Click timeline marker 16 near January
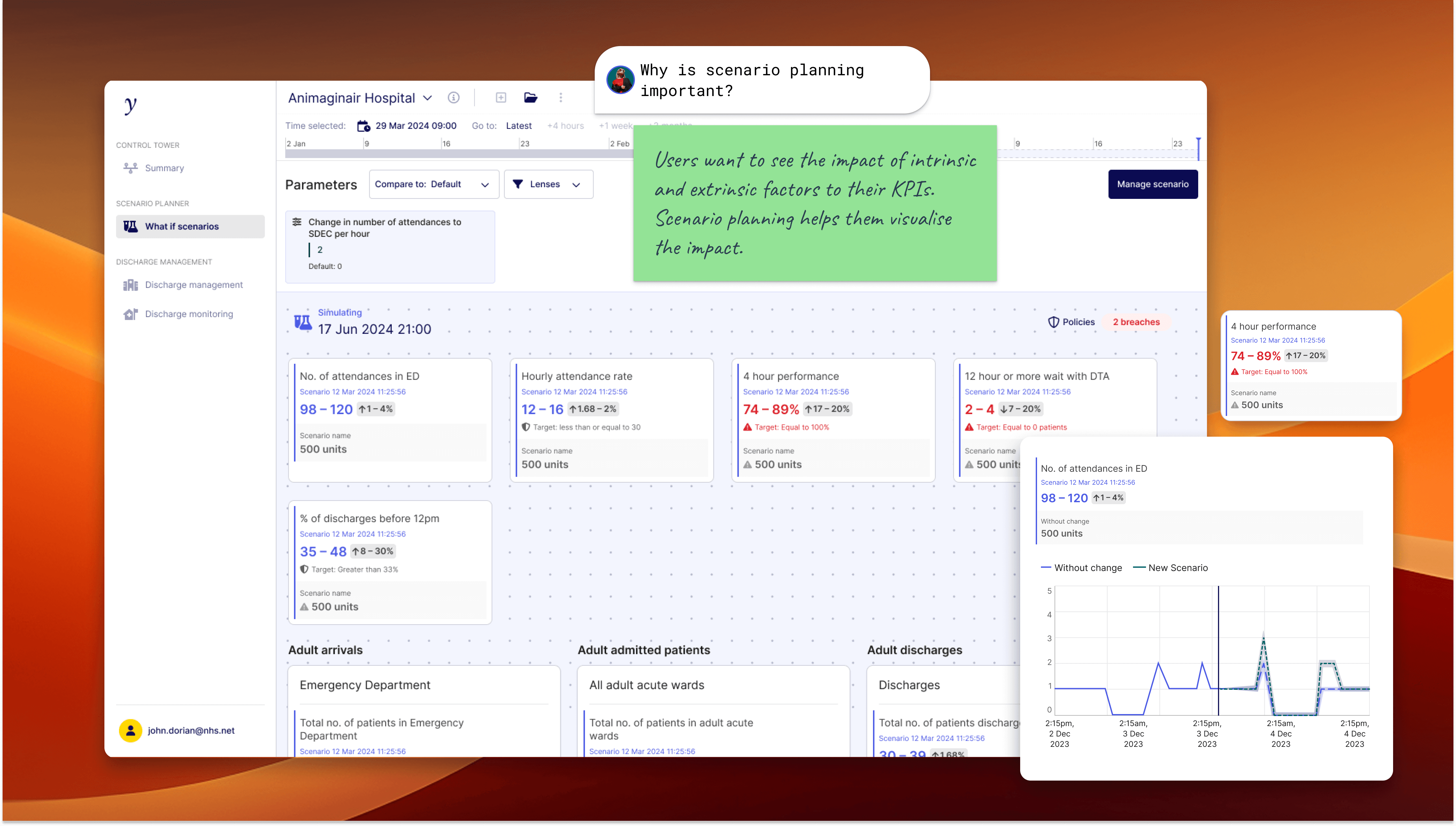The height and width of the screenshot is (826, 1456). click(446, 143)
